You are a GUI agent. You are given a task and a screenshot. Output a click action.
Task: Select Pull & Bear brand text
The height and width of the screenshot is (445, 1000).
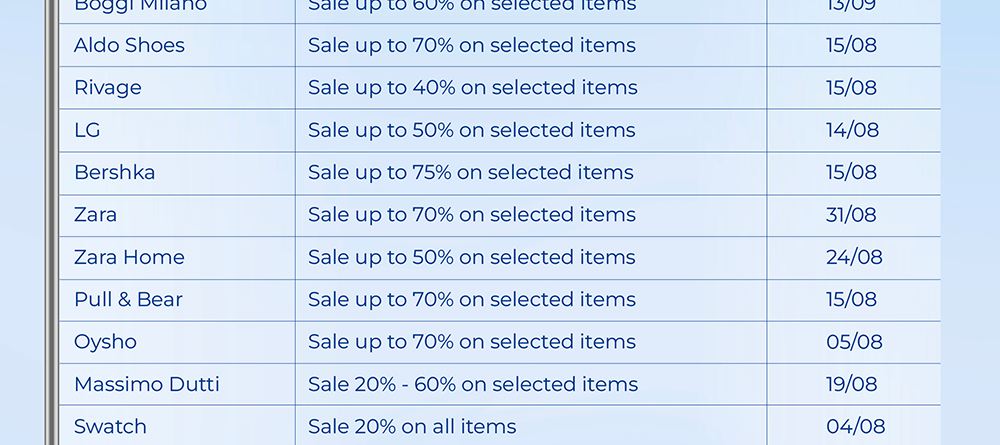click(128, 299)
